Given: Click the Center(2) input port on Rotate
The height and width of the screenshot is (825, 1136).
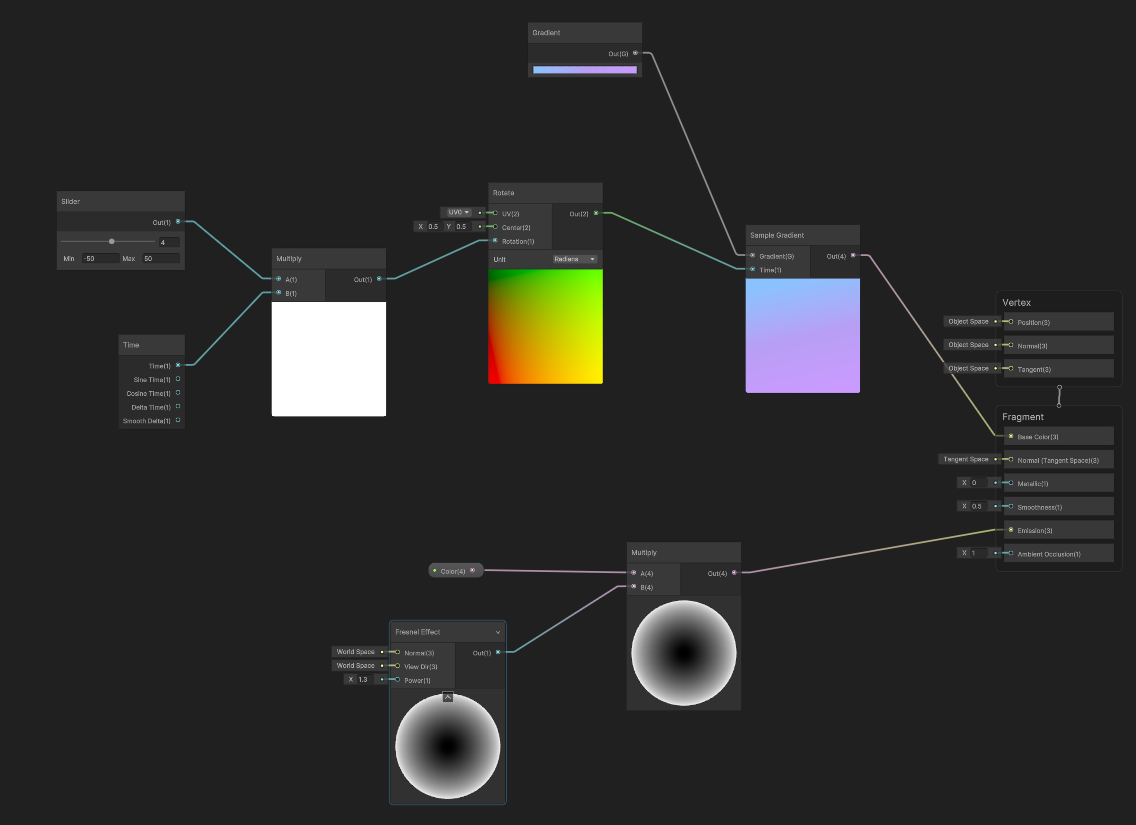Looking at the screenshot, I should point(495,227).
